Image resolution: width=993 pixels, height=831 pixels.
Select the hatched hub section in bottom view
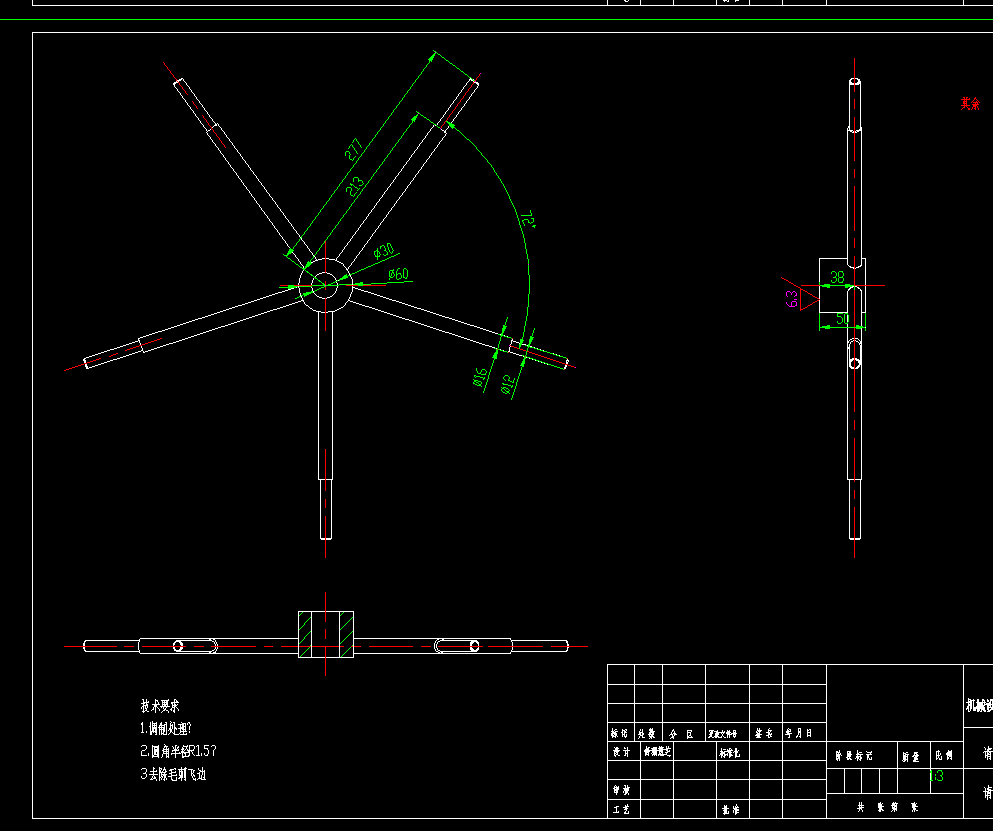pyautogui.click(x=326, y=634)
